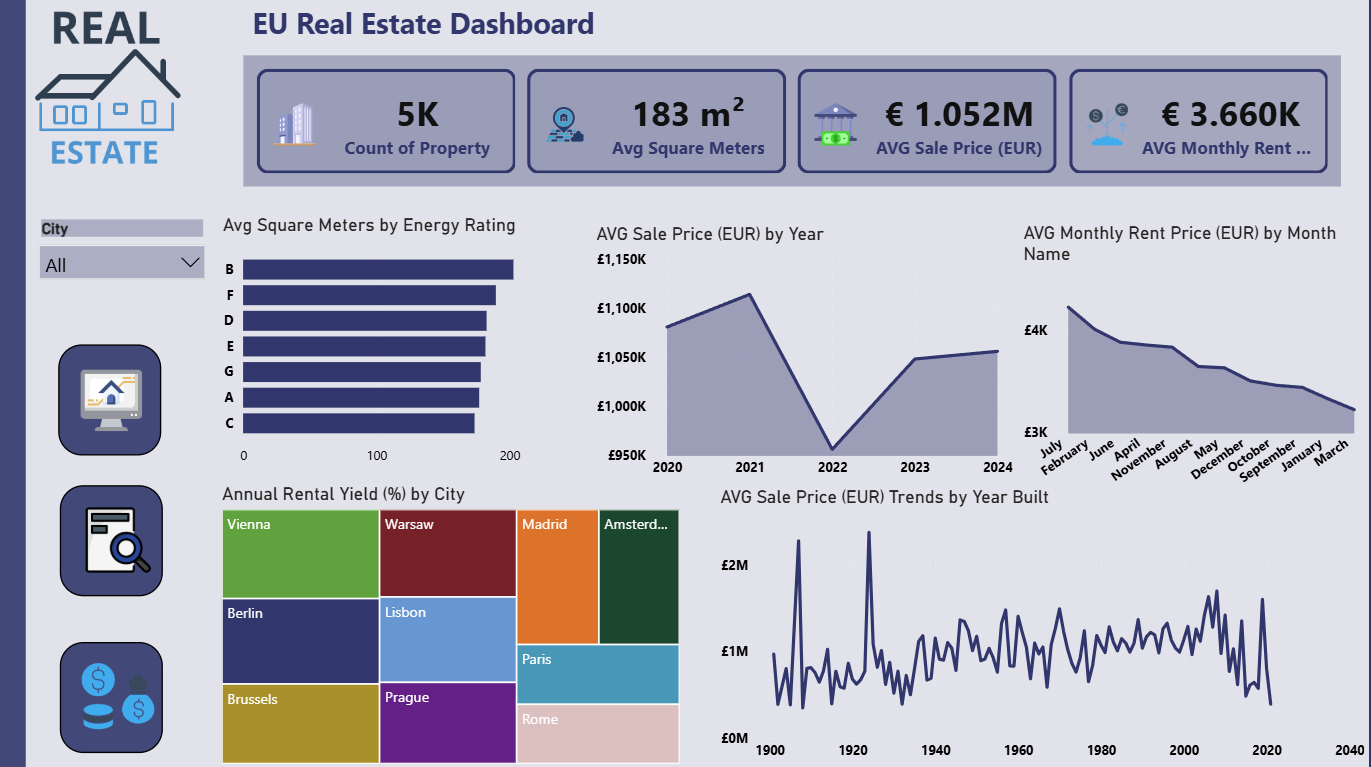Select the Vienna tile in treemap
Image resolution: width=1371 pixels, height=767 pixels.
(300, 554)
